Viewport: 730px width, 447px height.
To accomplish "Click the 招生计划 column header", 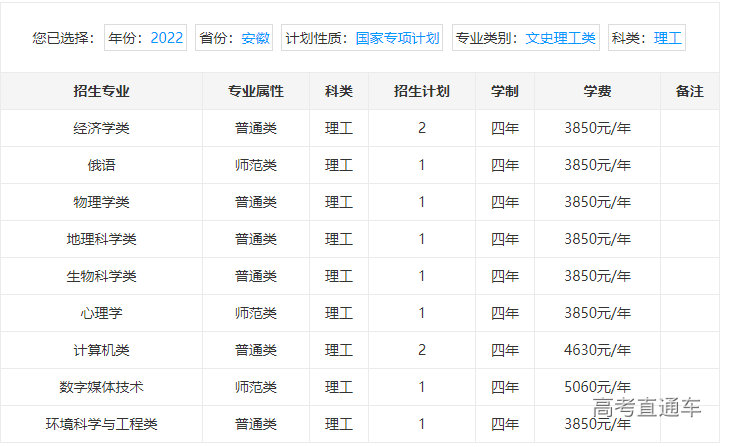I will point(422,91).
